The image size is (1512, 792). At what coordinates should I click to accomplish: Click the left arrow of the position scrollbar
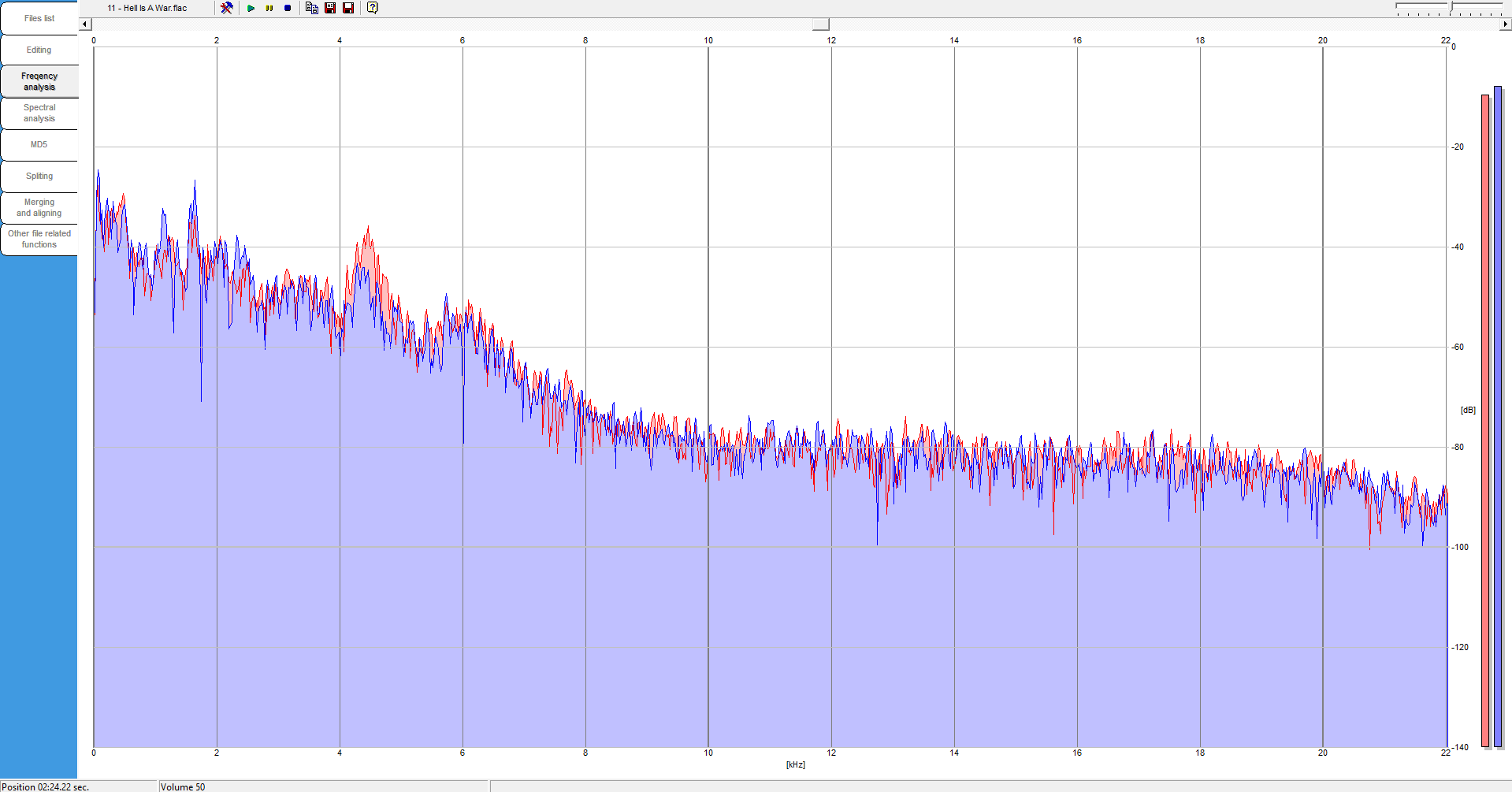coord(85,24)
